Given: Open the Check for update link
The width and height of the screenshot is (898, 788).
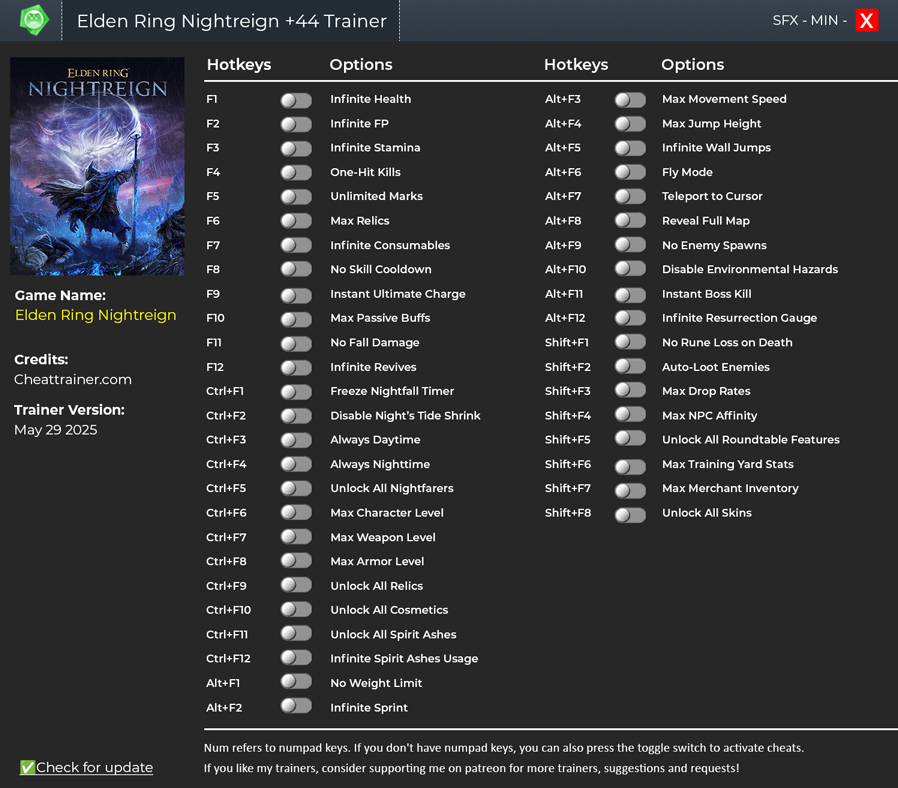Looking at the screenshot, I should pos(86,767).
